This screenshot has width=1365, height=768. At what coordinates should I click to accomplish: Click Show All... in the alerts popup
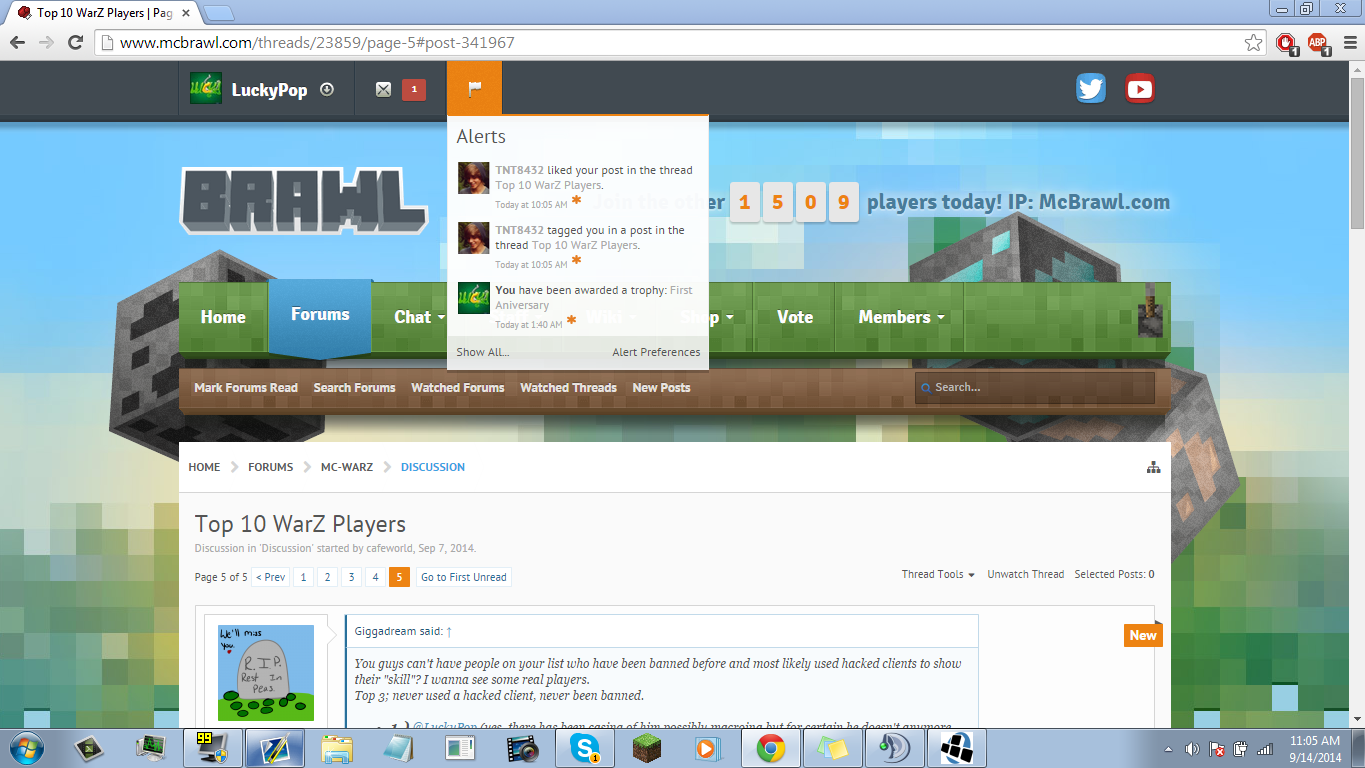[x=483, y=352]
